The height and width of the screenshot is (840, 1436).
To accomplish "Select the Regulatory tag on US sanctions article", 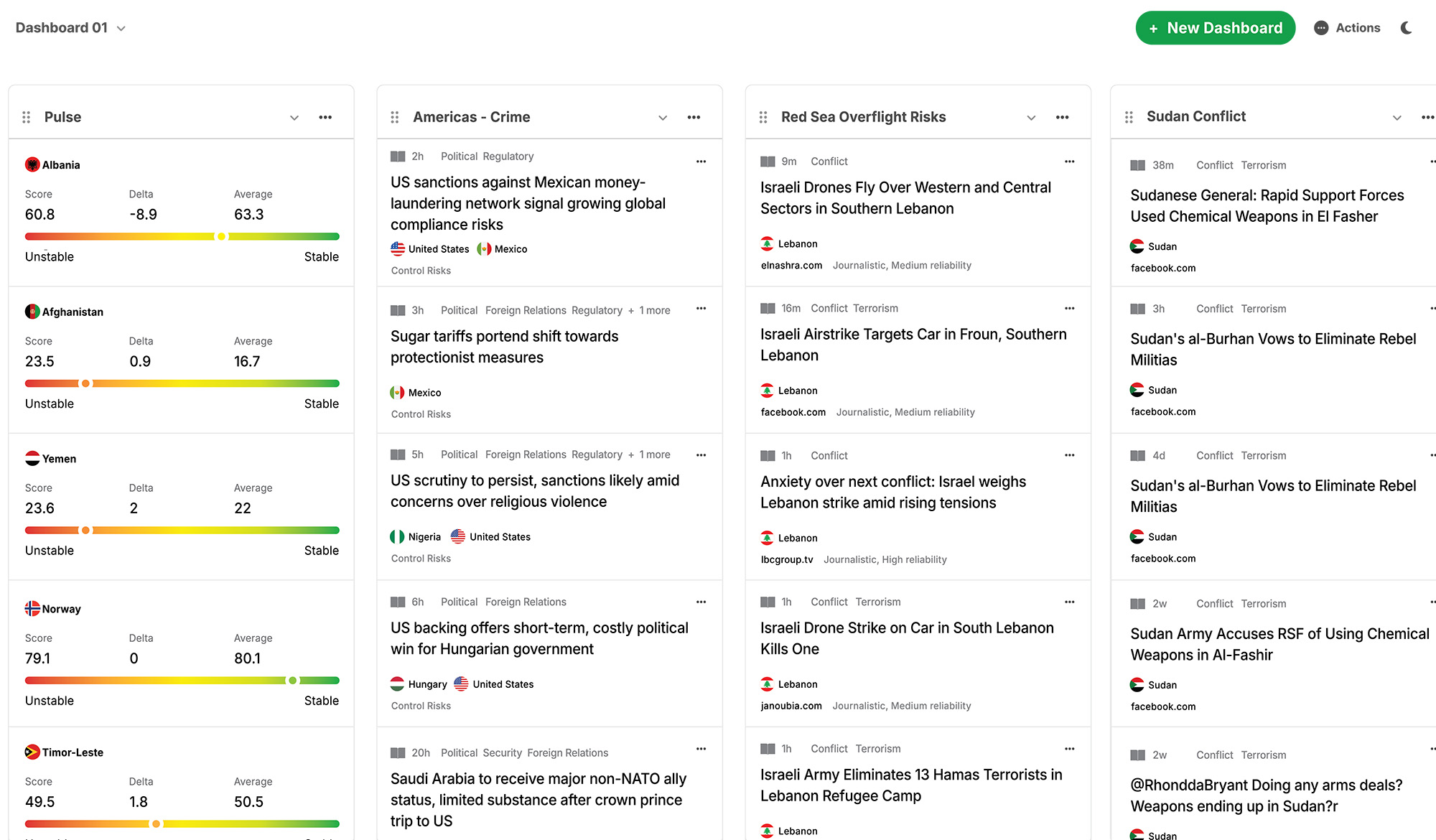I will [x=508, y=157].
